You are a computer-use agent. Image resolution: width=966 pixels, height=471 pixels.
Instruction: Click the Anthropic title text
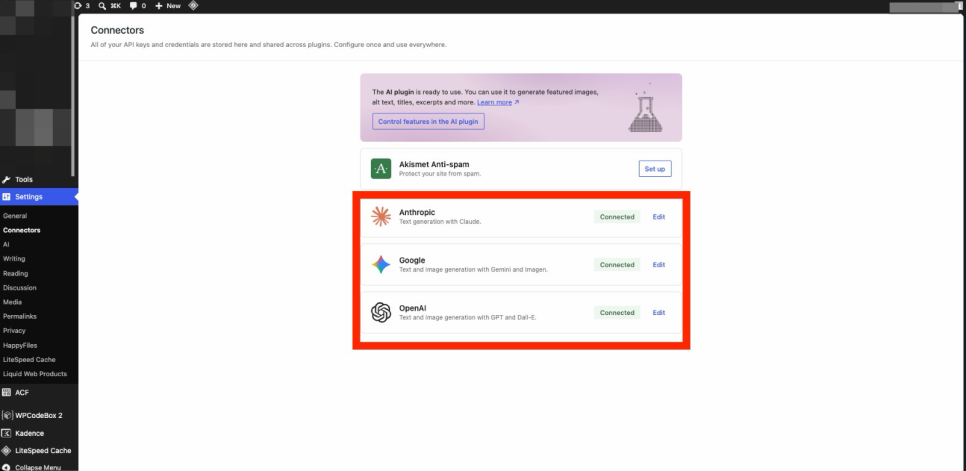417,212
